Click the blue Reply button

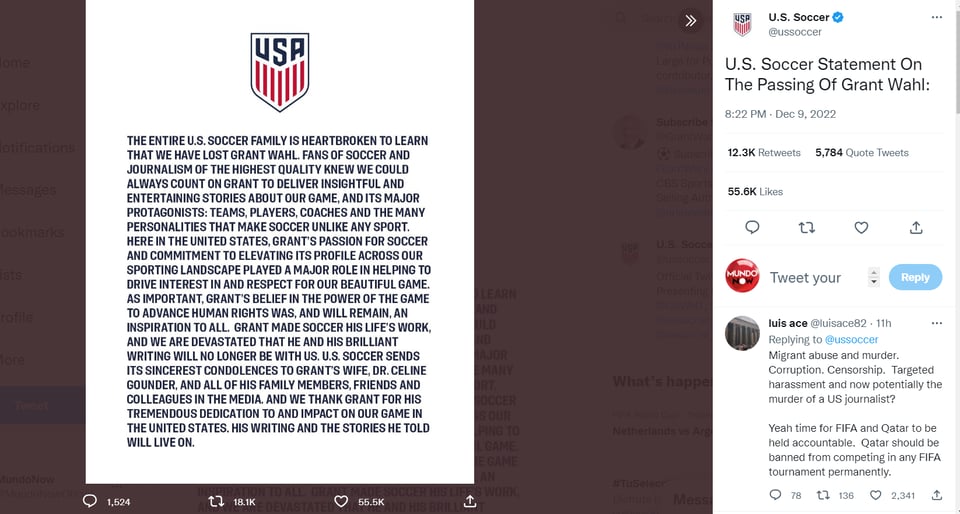coord(915,277)
